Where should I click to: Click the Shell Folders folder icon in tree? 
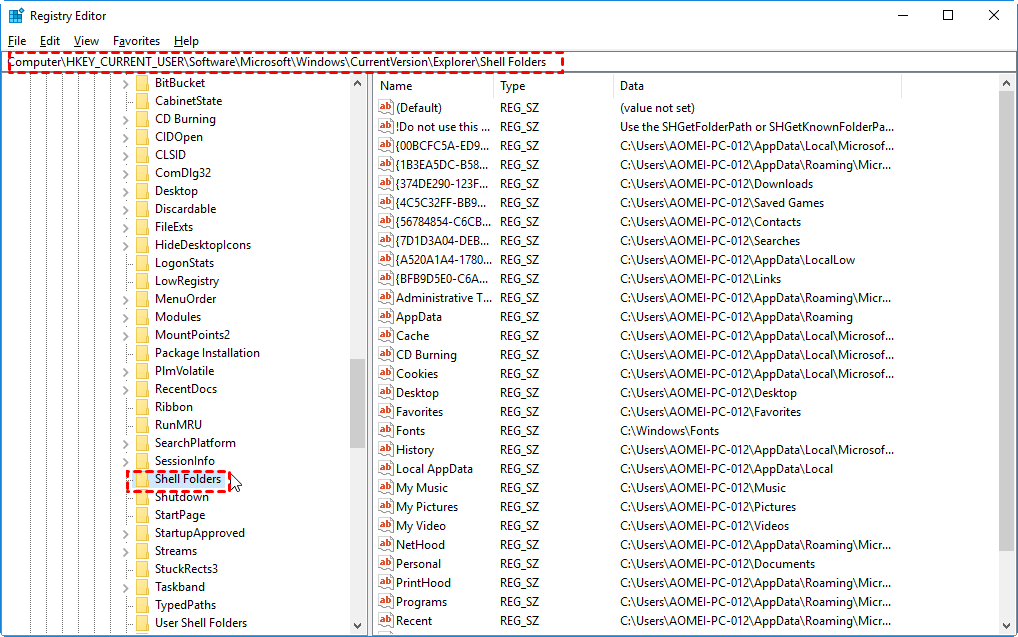pyautogui.click(x=143, y=479)
